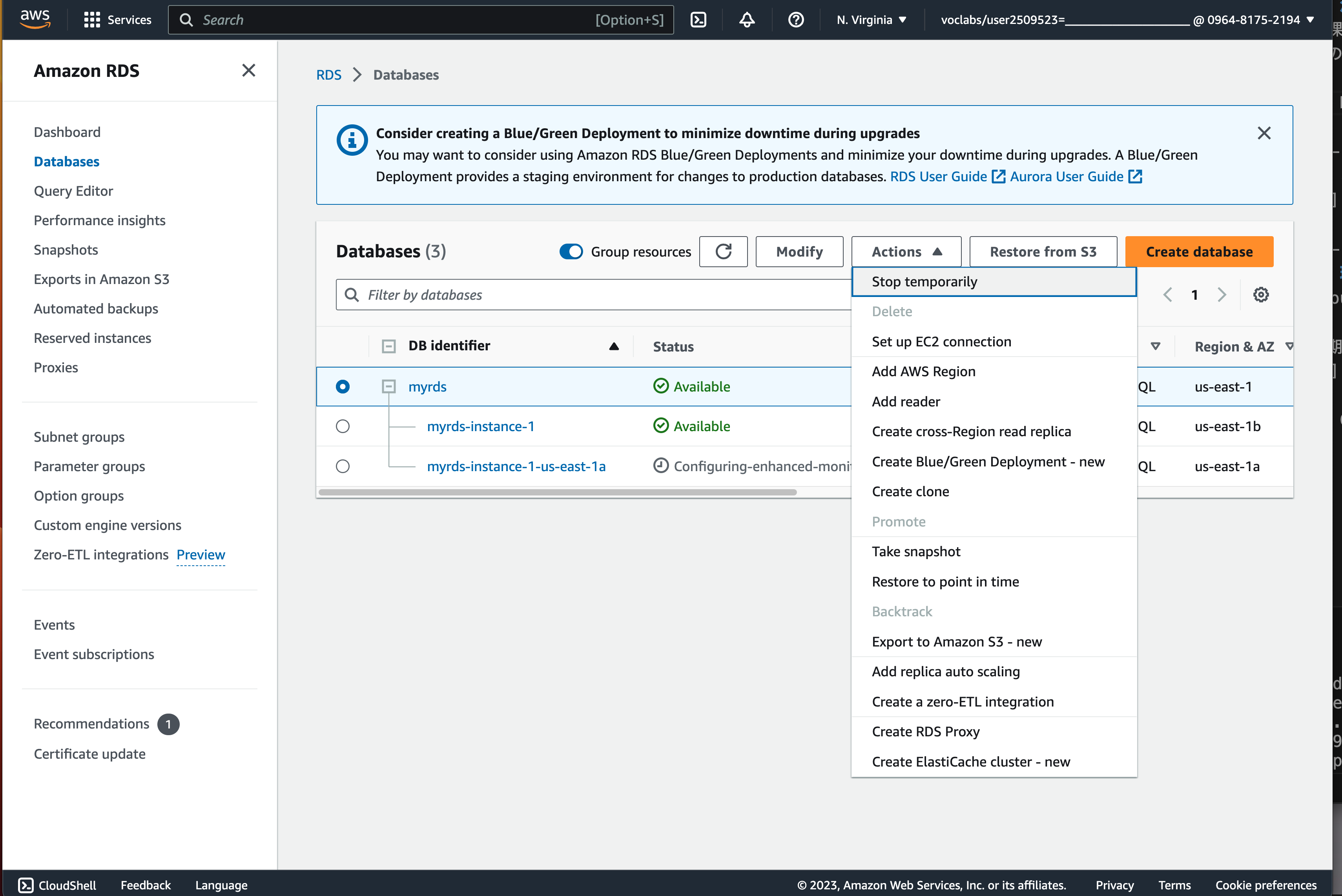This screenshot has width=1342, height=896.
Task: Choose Add reader from Actions menu
Action: (994, 402)
